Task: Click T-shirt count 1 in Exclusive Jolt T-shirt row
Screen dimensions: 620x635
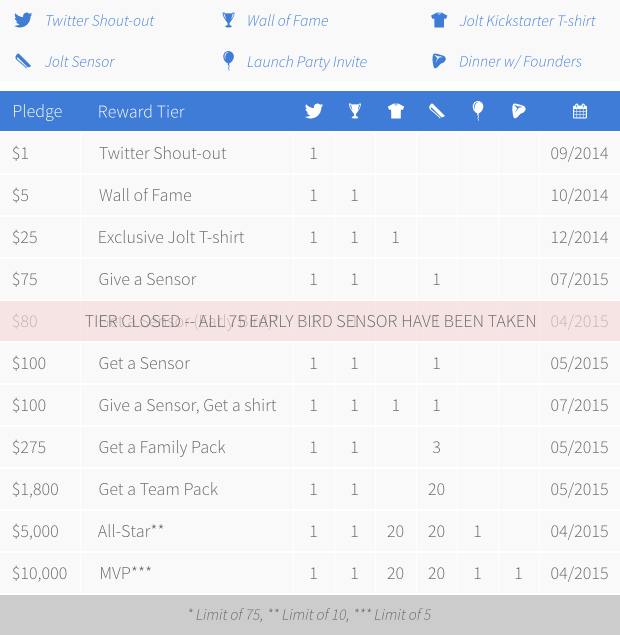Action: (x=396, y=238)
